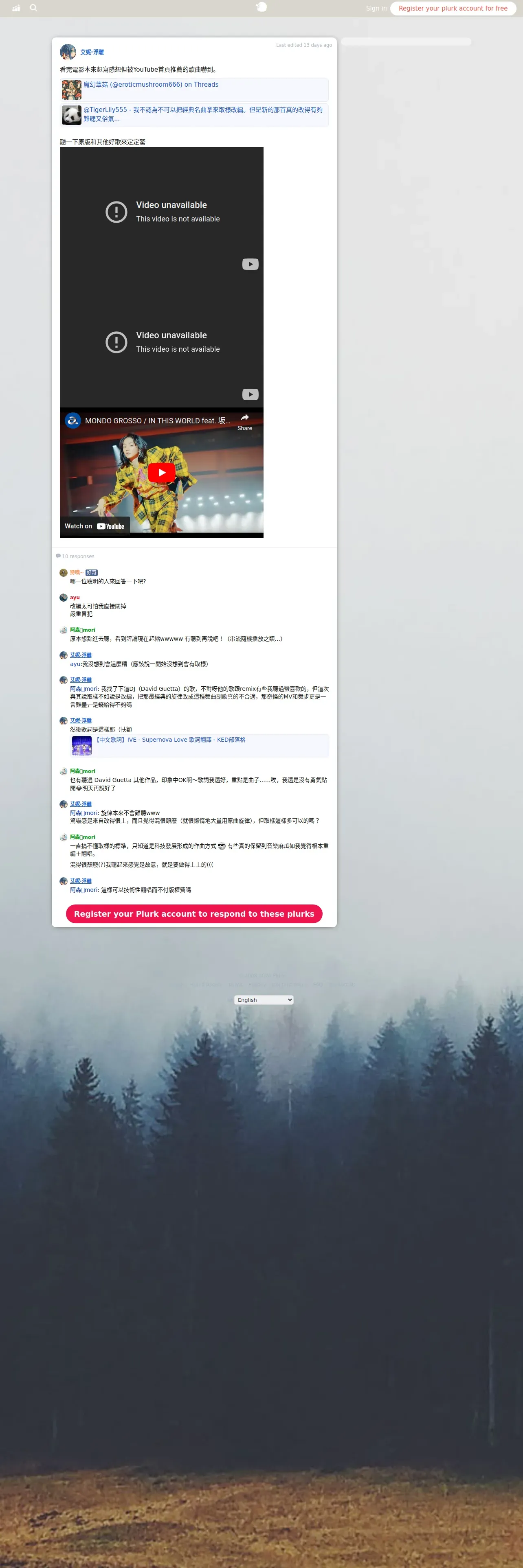Click YouTube logo on first unavailable video
Screen dimensions: 523x1568
(x=250, y=264)
